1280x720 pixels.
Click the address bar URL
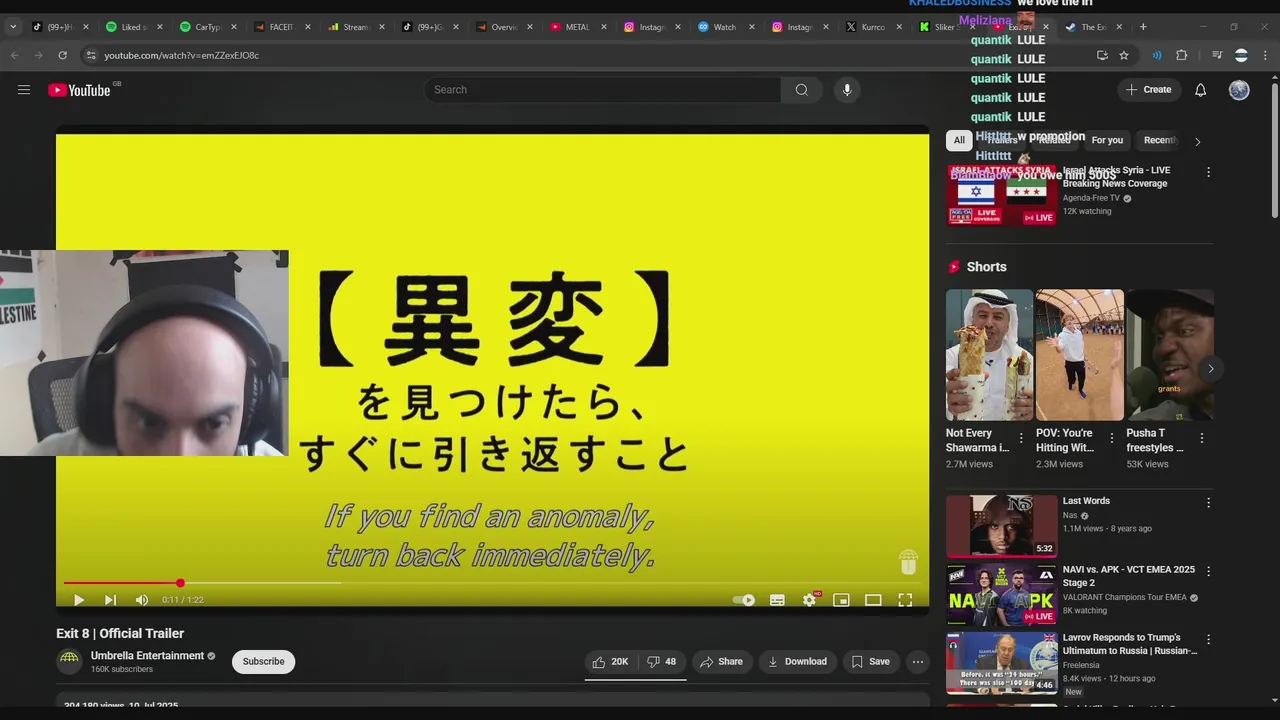tap(181, 56)
